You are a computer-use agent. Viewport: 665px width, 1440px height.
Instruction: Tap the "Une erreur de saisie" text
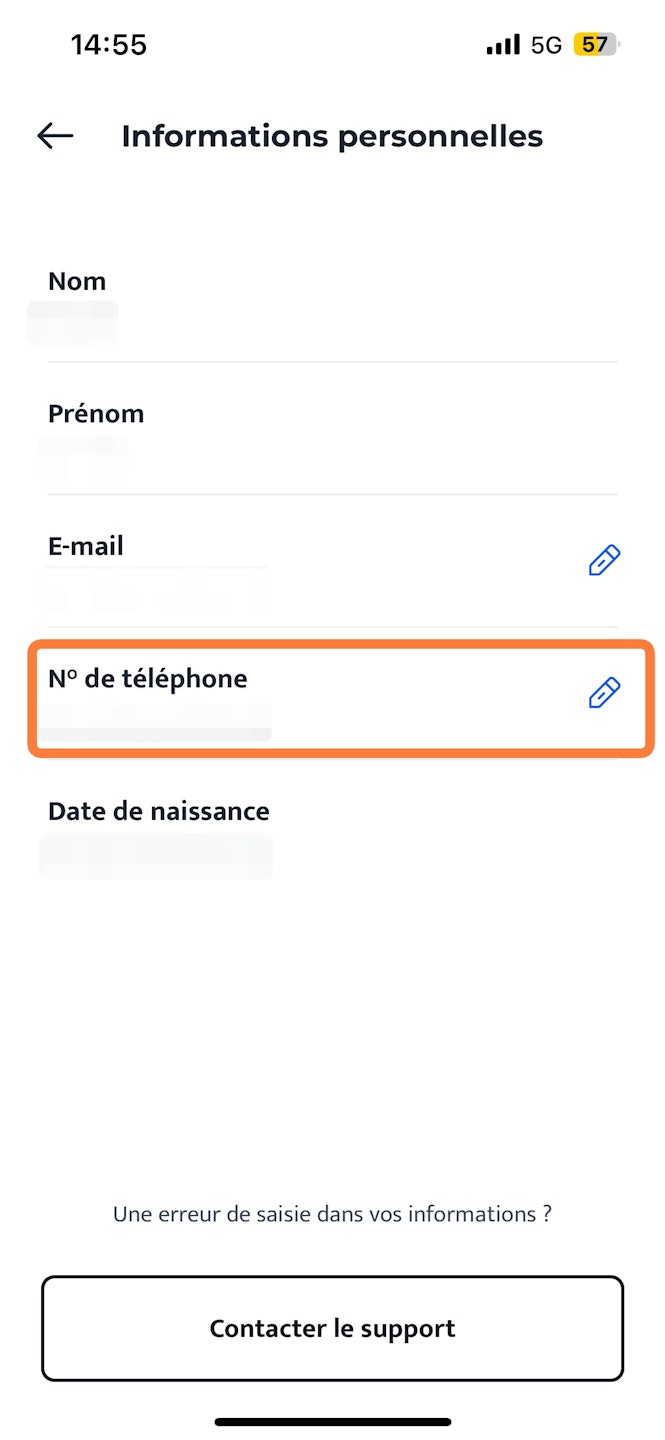[332, 1215]
